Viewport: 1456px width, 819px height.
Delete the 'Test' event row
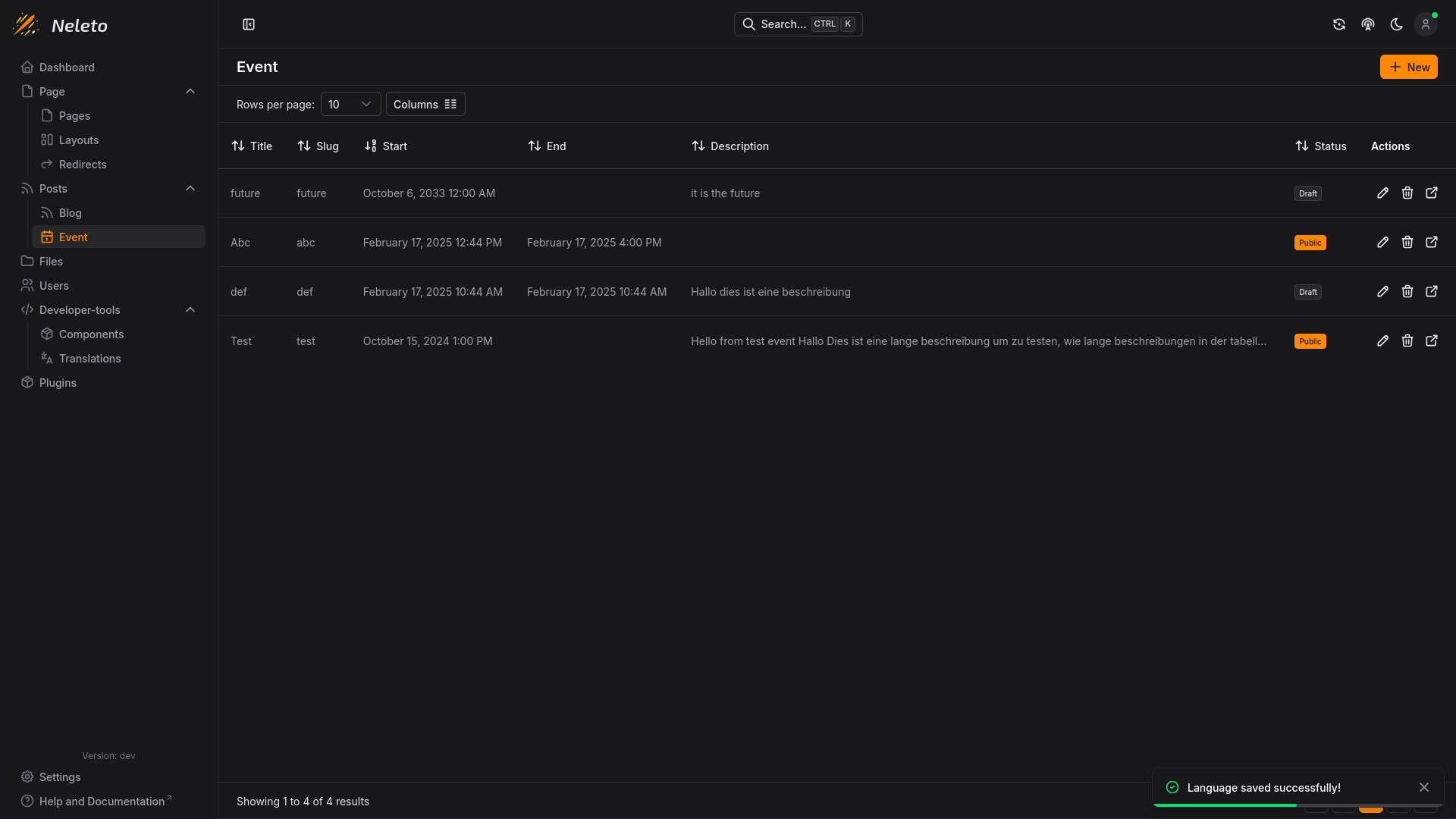pos(1407,341)
